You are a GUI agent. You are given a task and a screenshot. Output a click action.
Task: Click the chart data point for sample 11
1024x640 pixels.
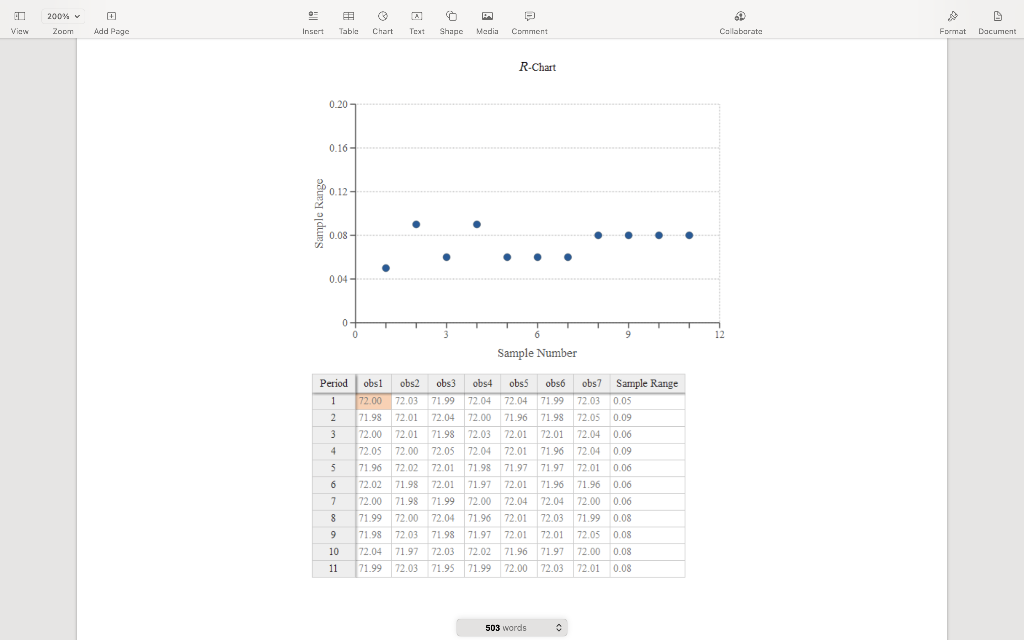pos(689,235)
